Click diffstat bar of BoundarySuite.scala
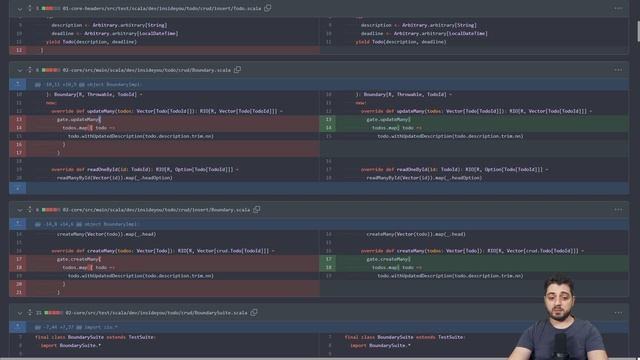This screenshot has height=360, width=640. coord(53,313)
